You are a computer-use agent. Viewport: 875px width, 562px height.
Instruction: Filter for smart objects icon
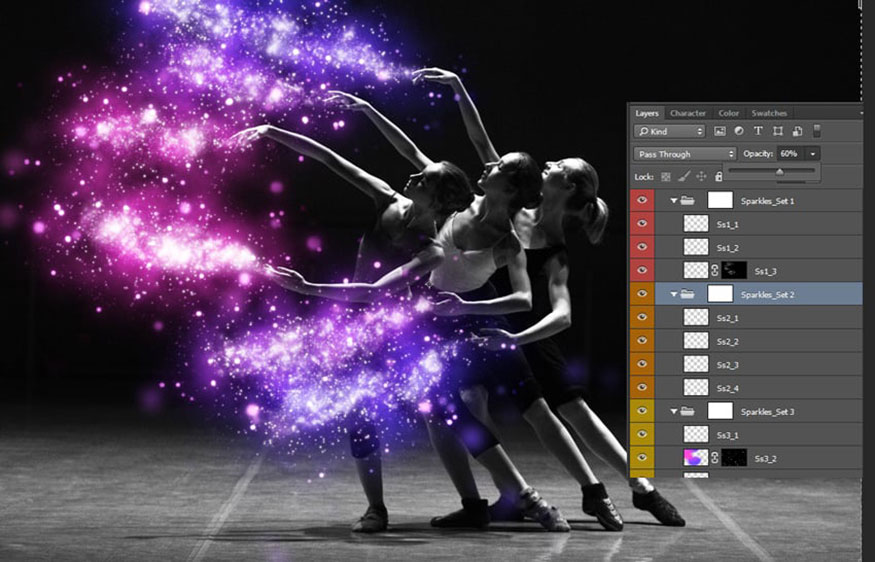(x=797, y=131)
